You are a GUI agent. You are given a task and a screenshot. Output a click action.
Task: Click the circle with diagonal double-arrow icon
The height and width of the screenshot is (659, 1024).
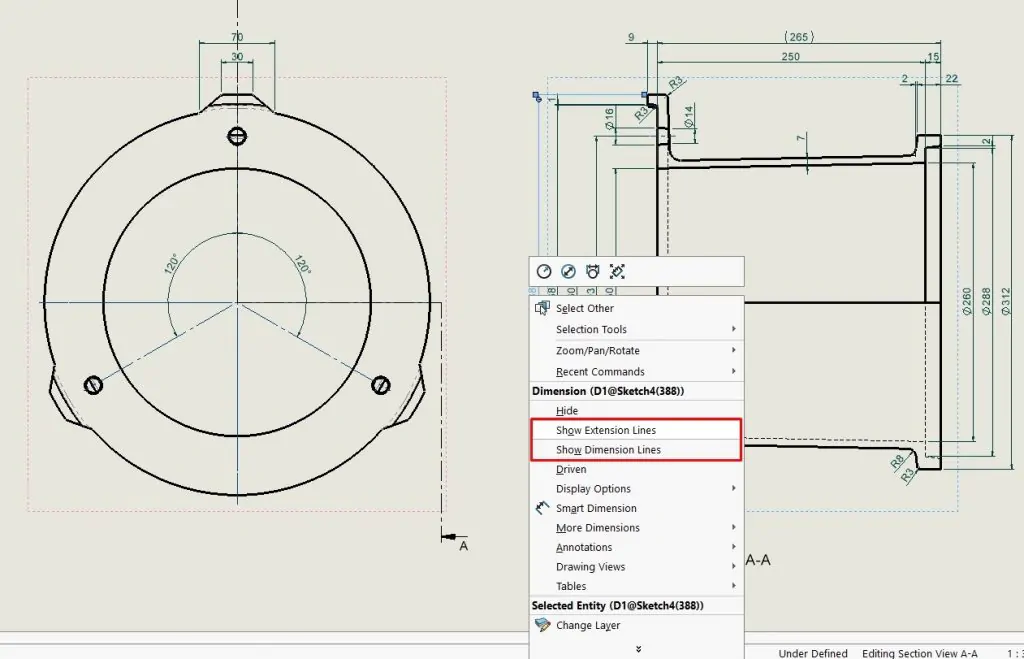point(568,272)
